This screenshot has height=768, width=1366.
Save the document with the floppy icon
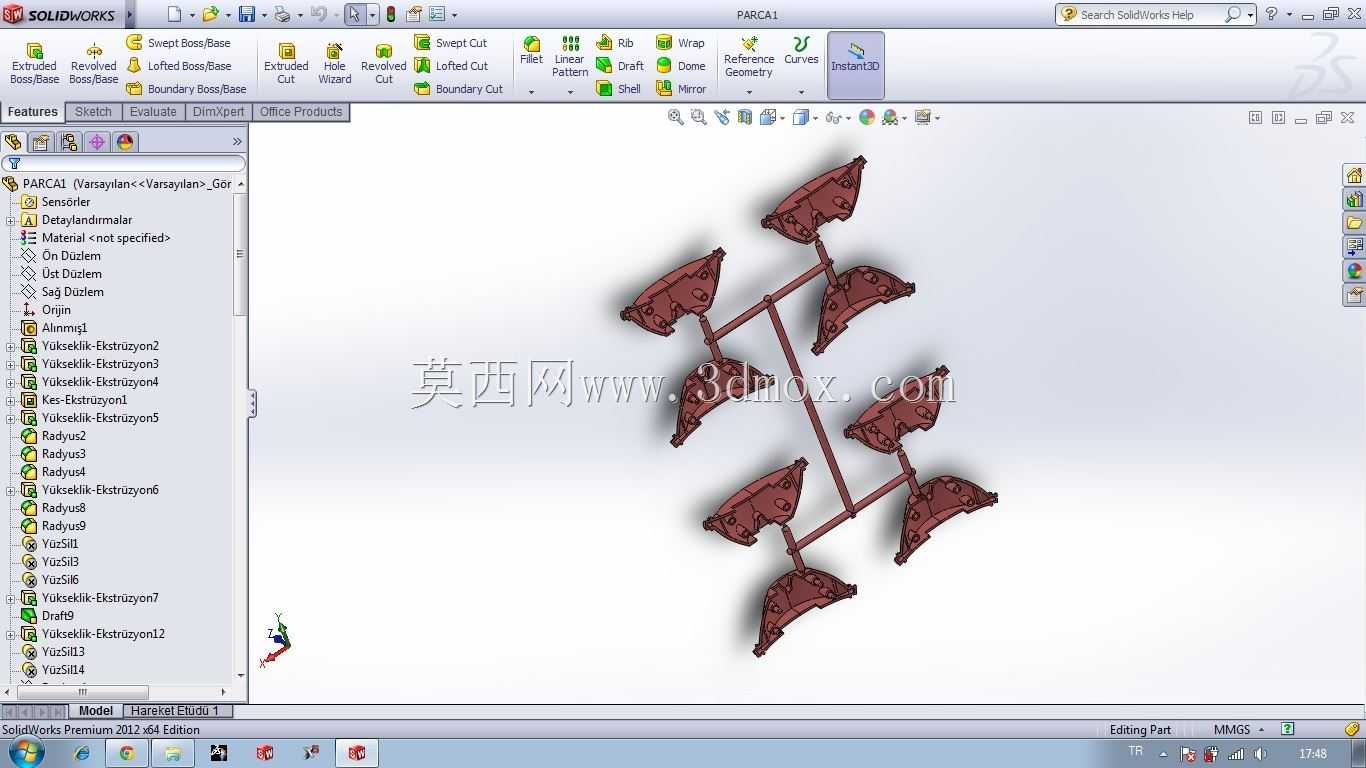click(x=246, y=14)
